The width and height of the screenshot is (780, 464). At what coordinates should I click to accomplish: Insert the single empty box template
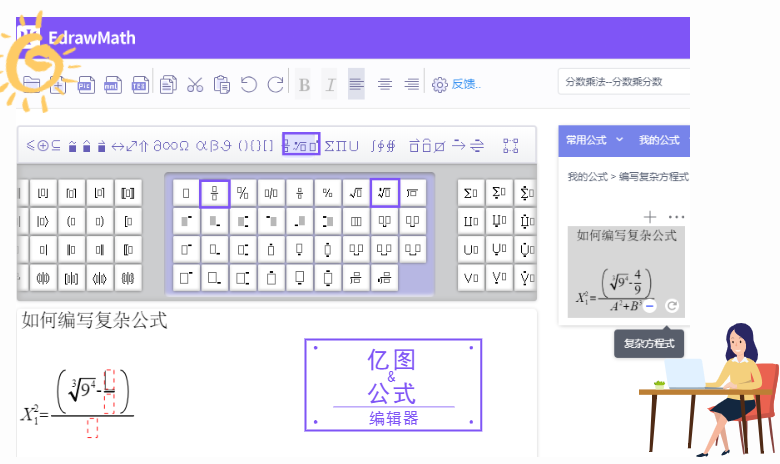(x=186, y=193)
